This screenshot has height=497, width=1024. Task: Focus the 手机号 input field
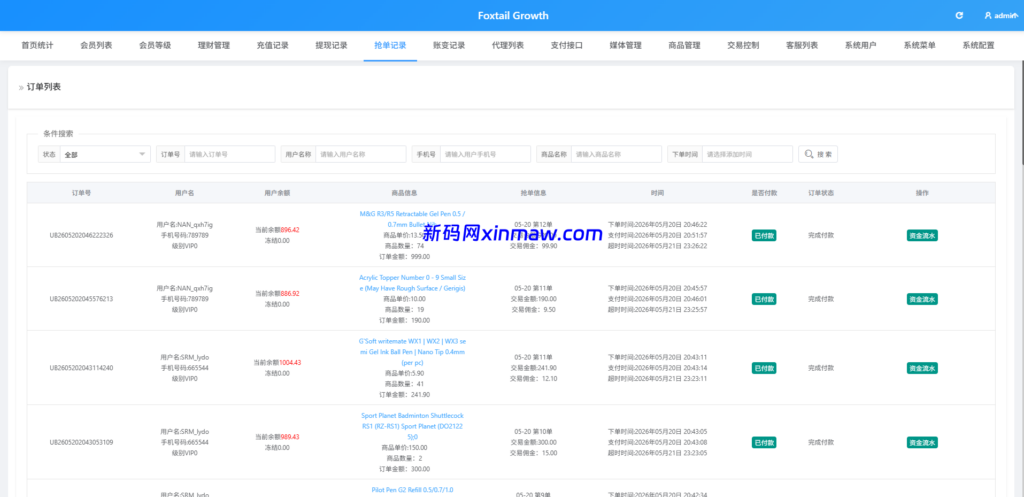point(485,154)
